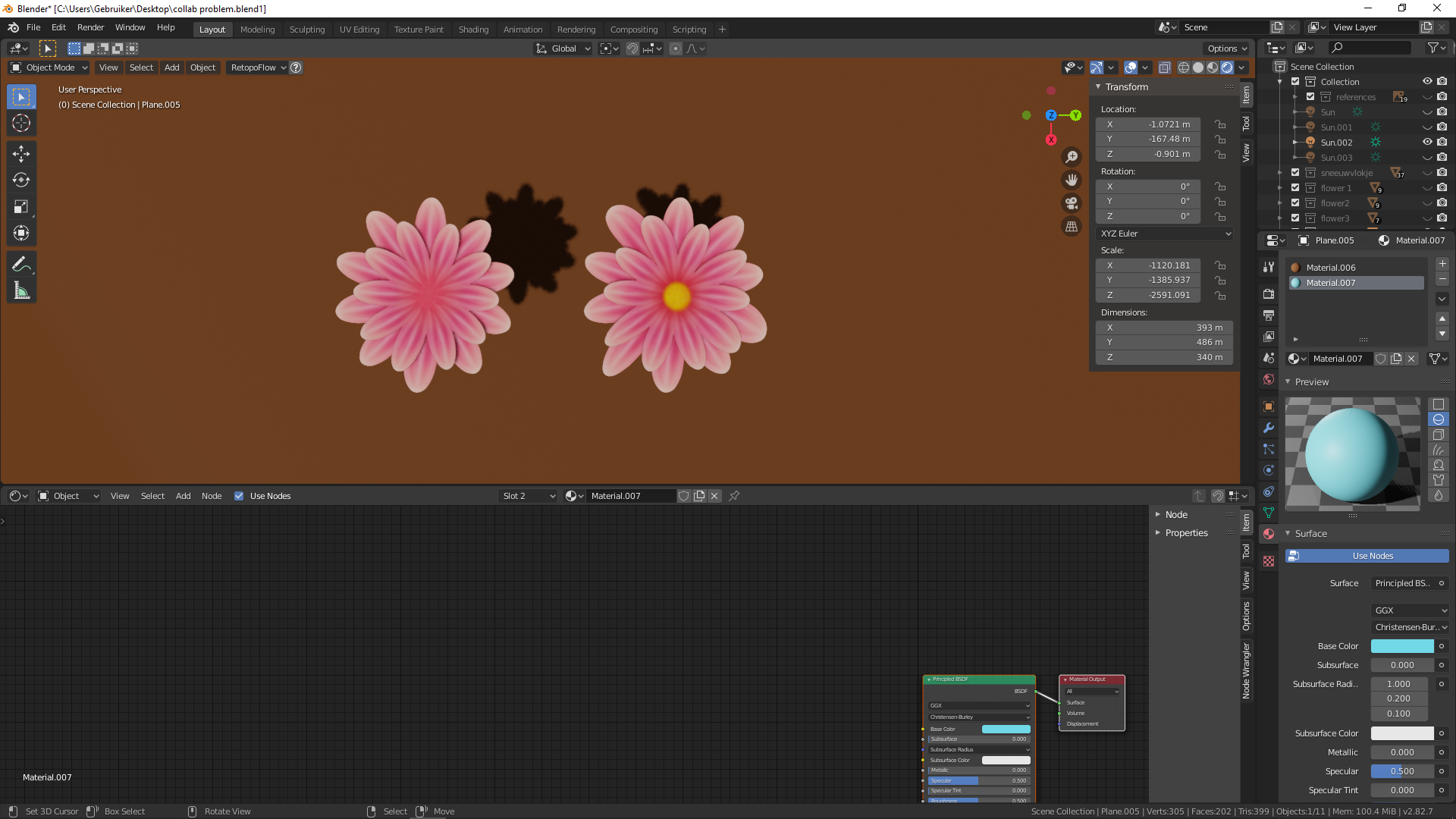Activate the Annotate pencil tool
Viewport: 1456px width, 819px height.
(x=21, y=264)
